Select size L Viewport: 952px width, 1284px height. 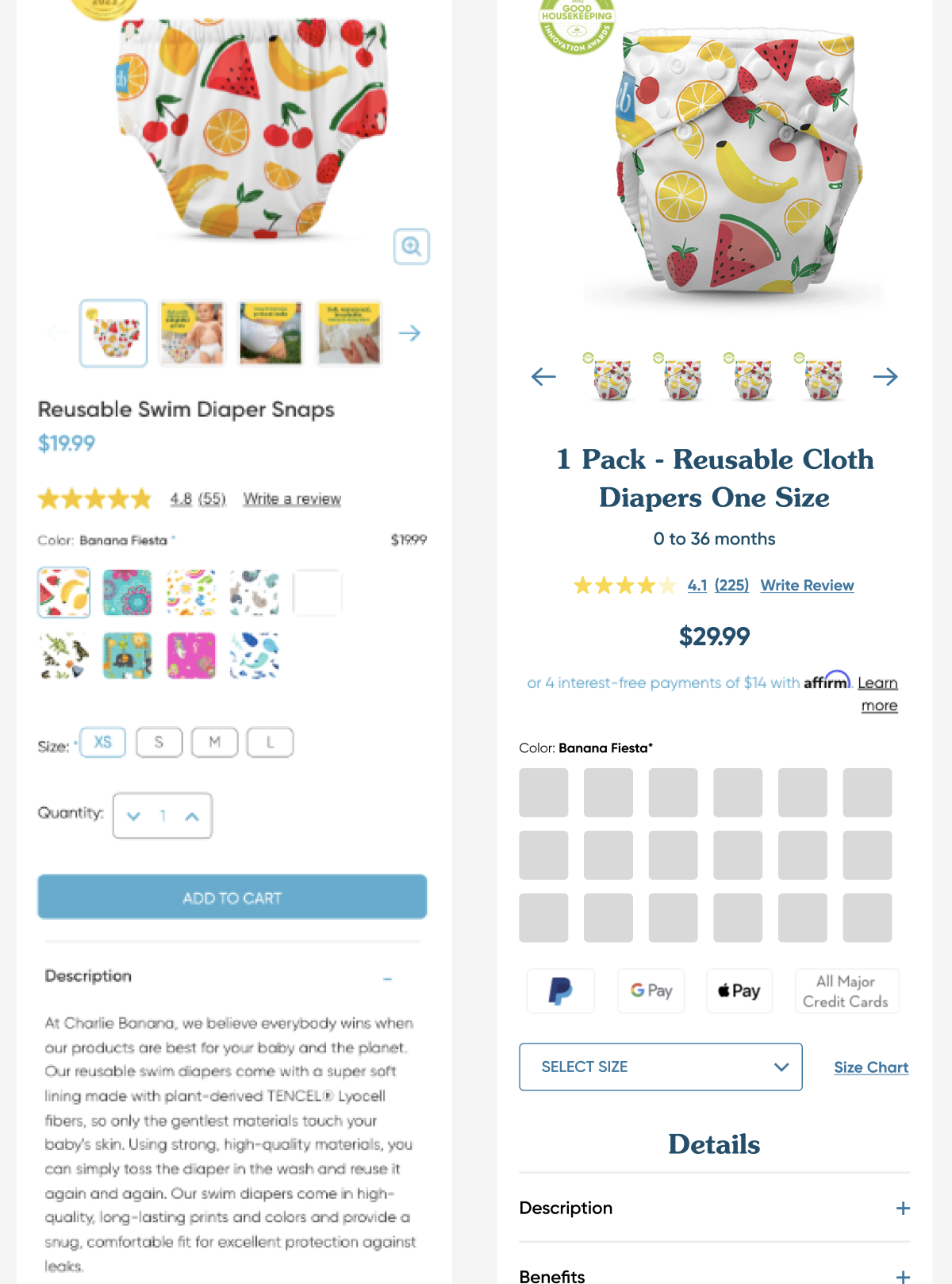[270, 743]
